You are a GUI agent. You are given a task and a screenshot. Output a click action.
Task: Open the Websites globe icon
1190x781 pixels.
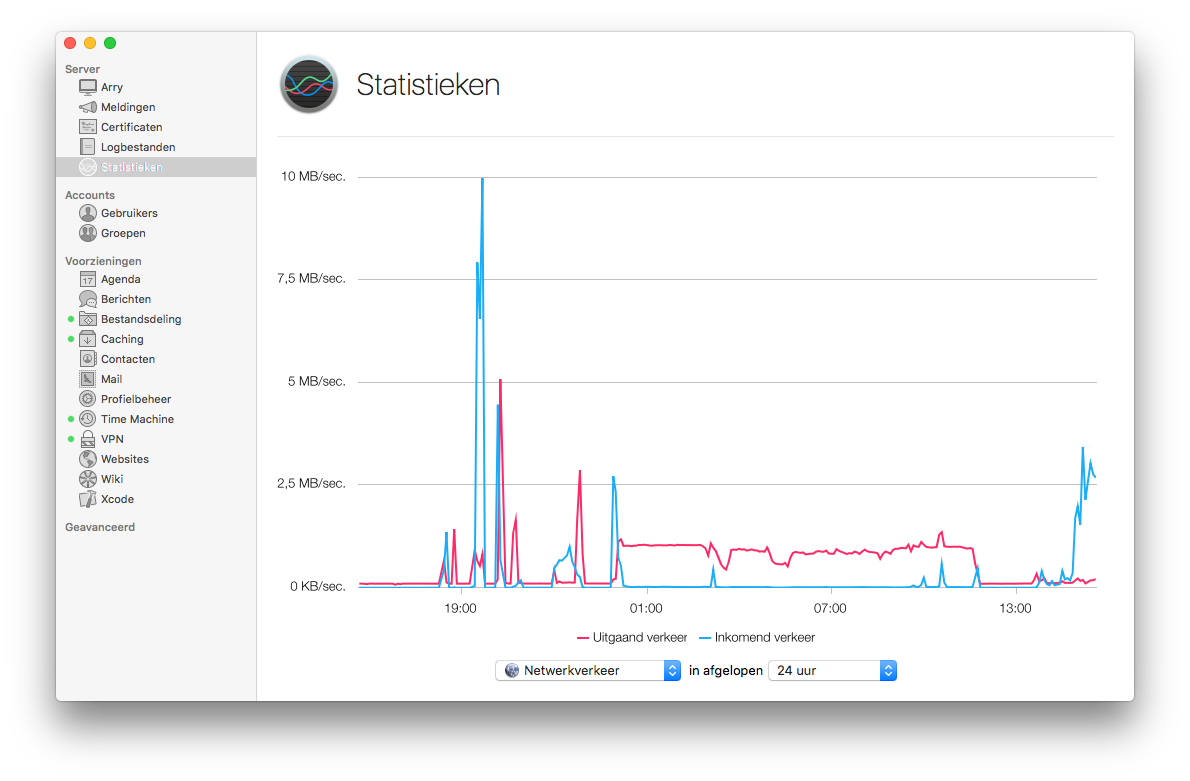coord(88,459)
